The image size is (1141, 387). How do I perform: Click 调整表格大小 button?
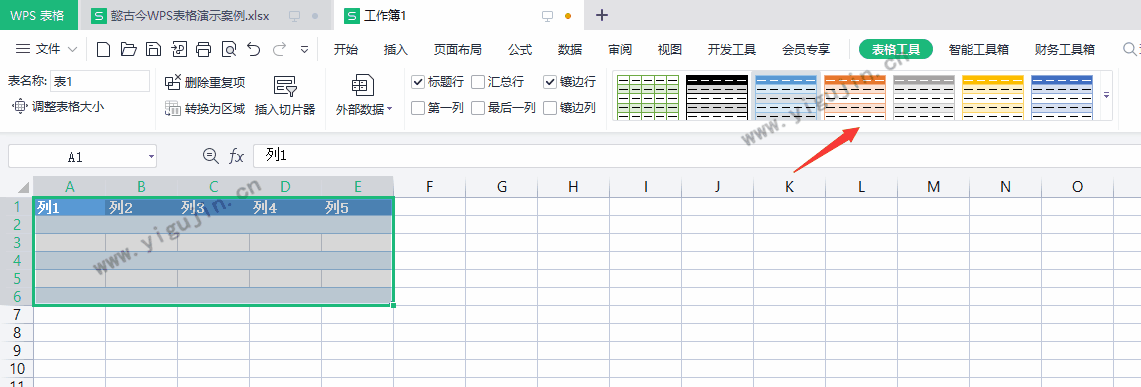coord(58,106)
